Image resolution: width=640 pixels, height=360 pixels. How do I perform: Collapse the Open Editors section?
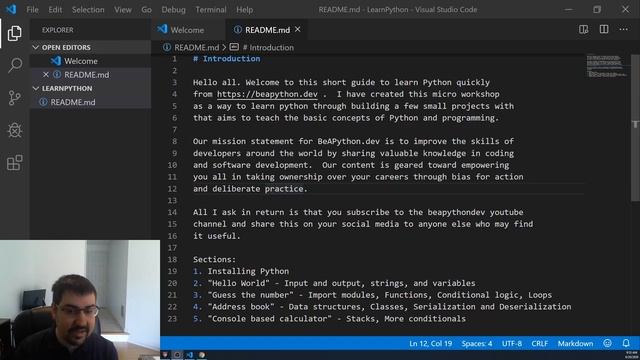[x=36, y=47]
